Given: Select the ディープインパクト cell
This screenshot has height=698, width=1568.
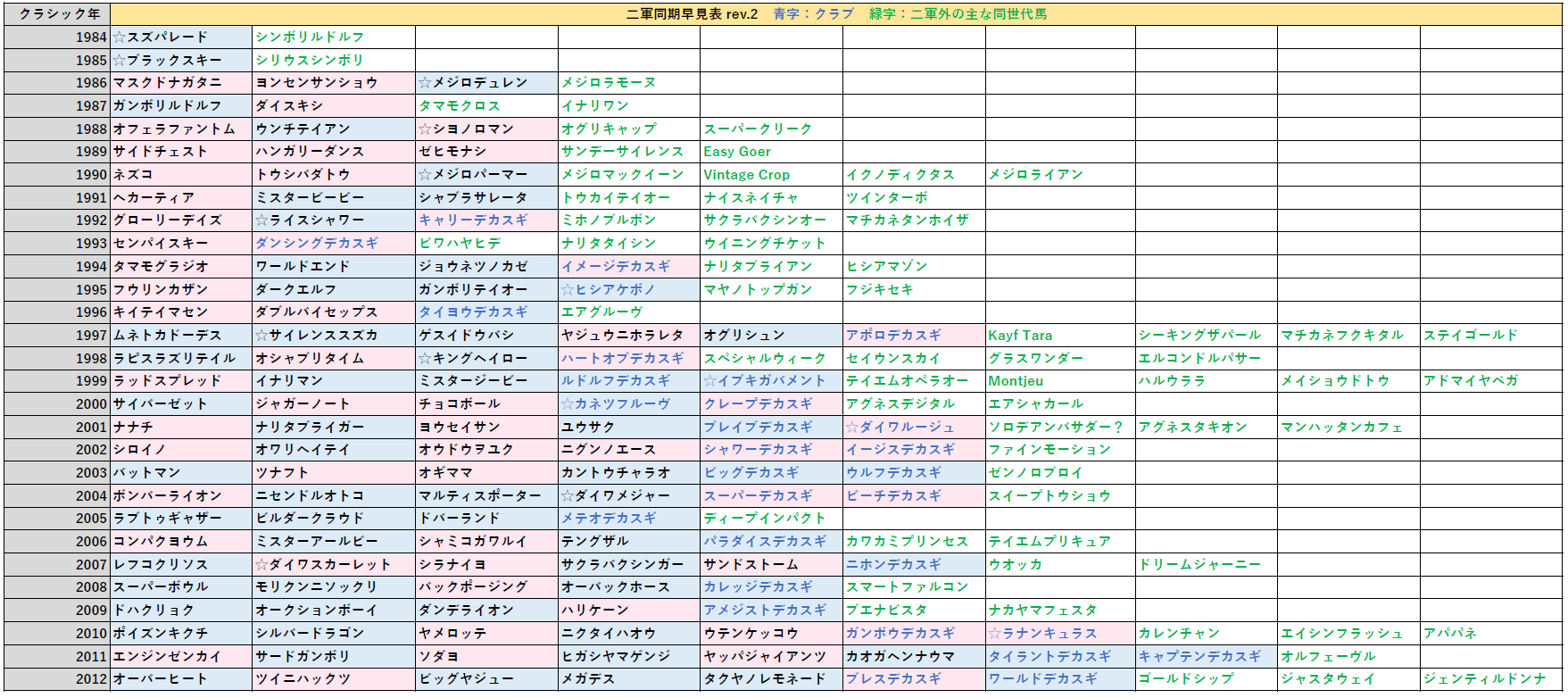Looking at the screenshot, I should click(770, 519).
